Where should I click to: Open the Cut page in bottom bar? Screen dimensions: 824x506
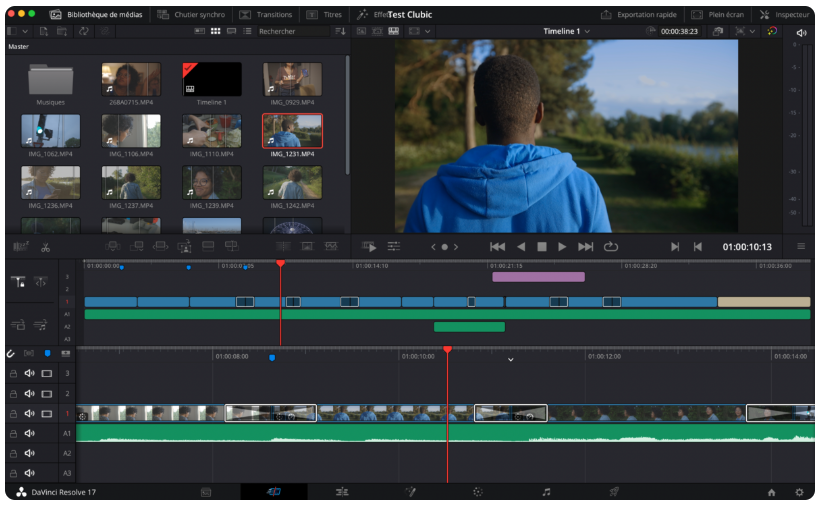point(274,492)
